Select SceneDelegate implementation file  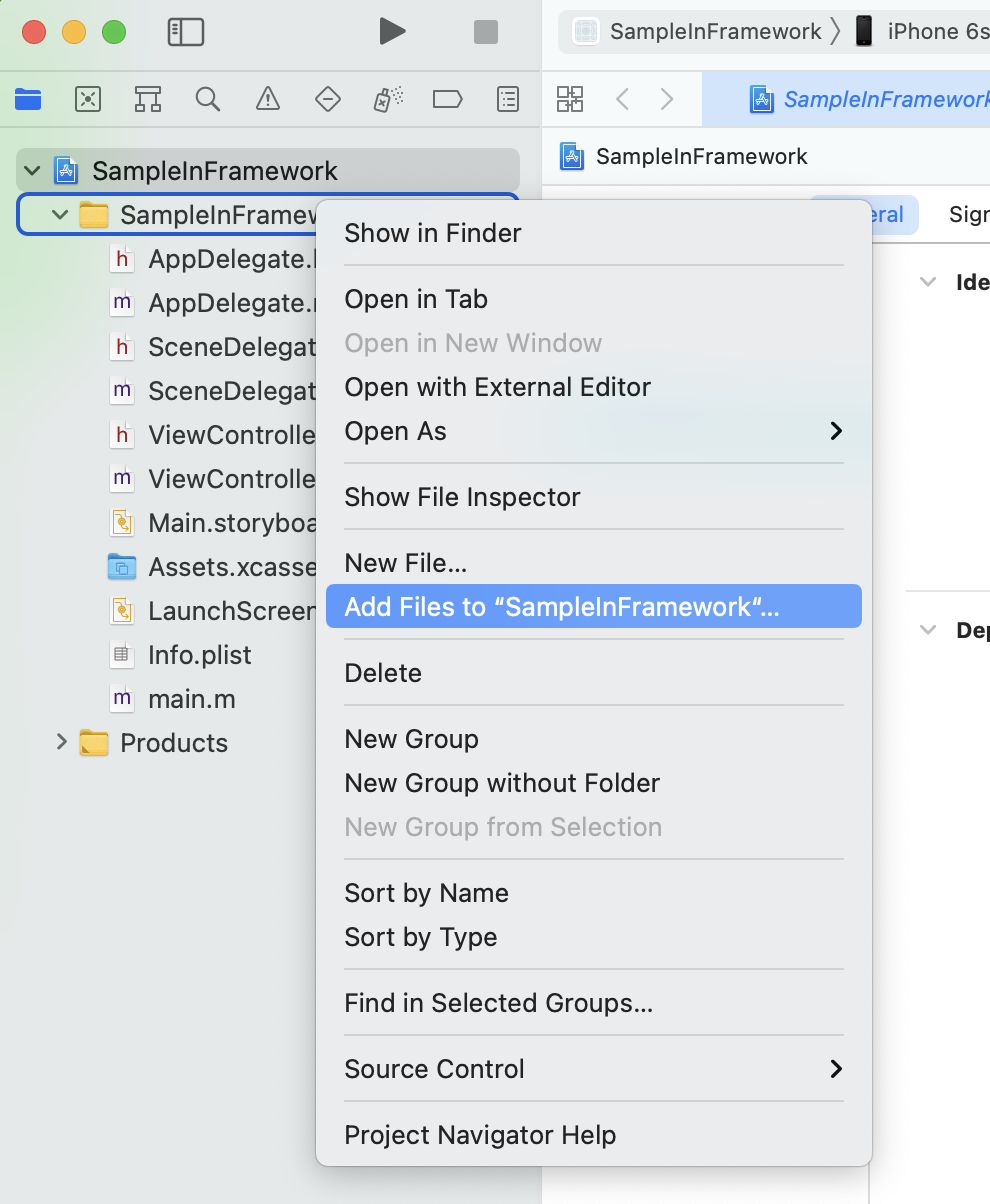[x=212, y=391]
